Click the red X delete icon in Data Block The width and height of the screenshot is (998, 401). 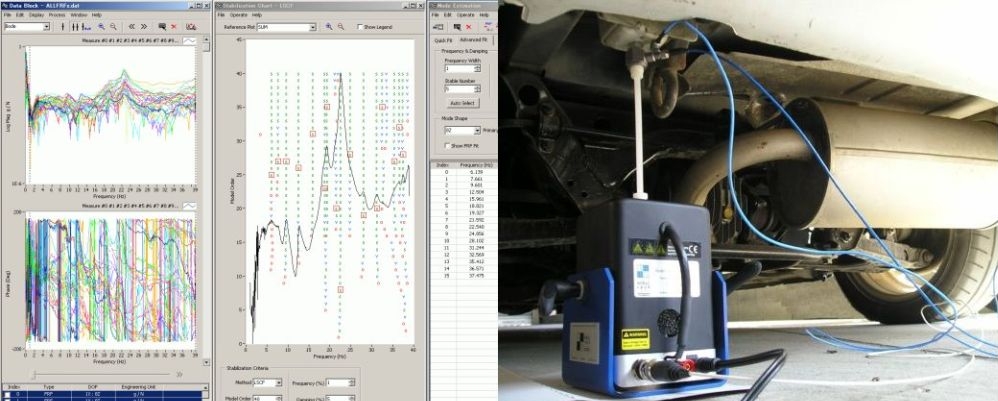click(x=174, y=27)
